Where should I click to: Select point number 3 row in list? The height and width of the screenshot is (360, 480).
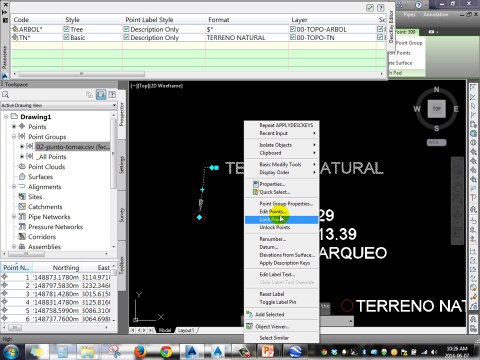(55, 294)
